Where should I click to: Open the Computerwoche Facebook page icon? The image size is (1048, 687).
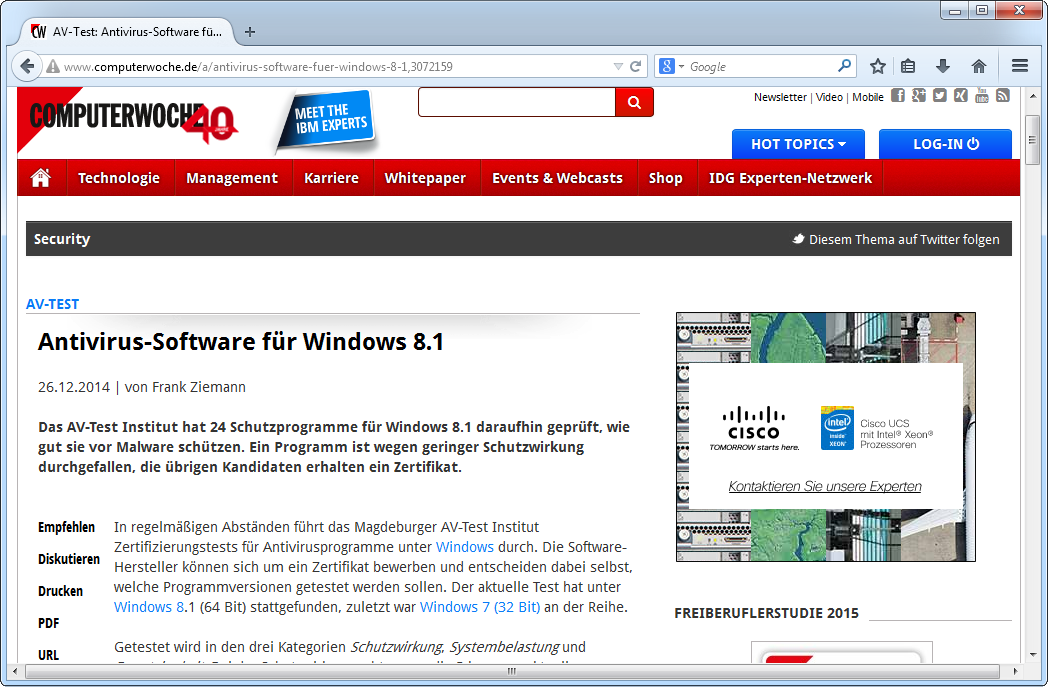(x=898, y=96)
